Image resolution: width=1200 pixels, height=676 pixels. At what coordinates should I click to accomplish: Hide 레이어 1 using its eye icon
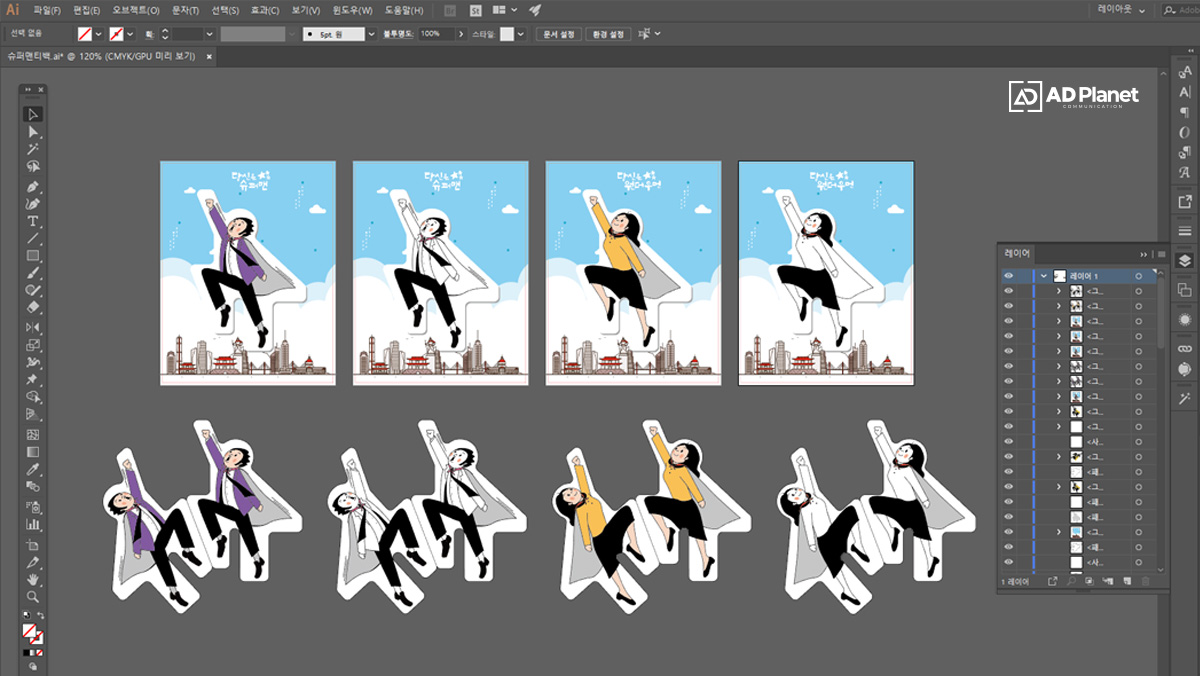tap(1008, 276)
